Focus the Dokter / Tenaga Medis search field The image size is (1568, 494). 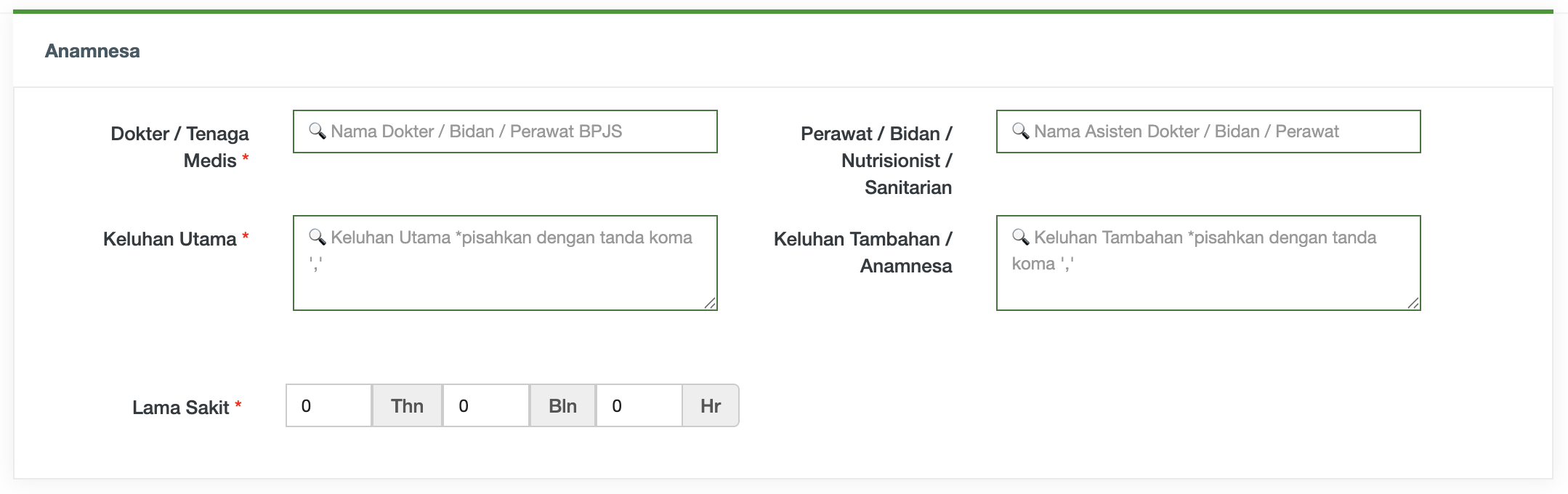pyautogui.click(x=505, y=131)
